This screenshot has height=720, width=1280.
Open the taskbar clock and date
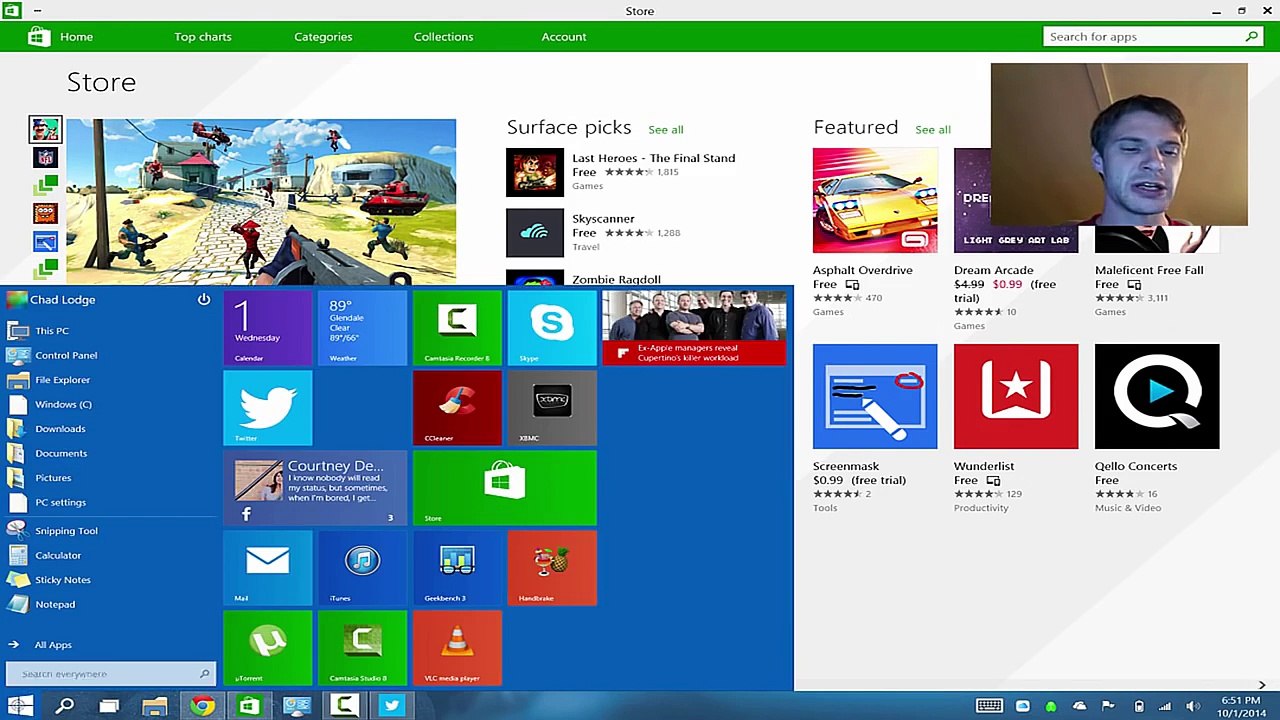click(1240, 706)
